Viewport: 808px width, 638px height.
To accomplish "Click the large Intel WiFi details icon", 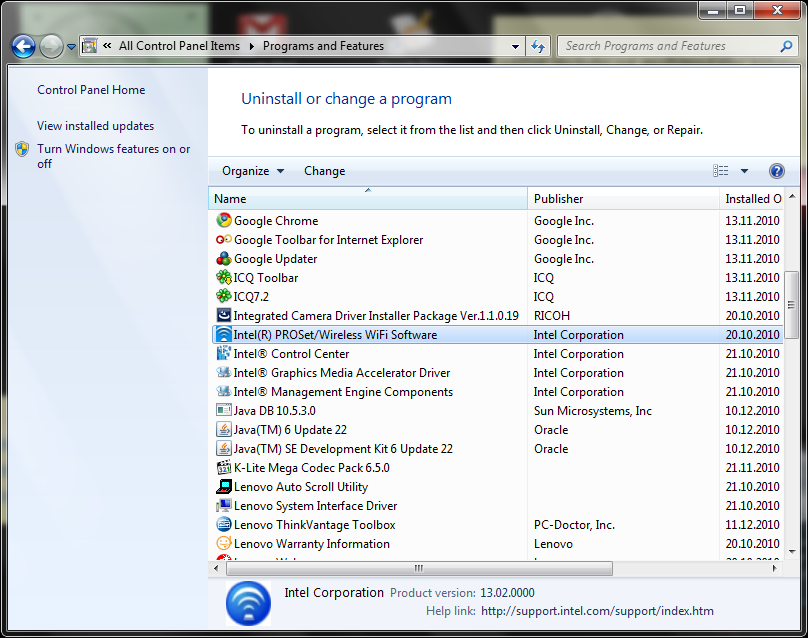I will point(248,603).
